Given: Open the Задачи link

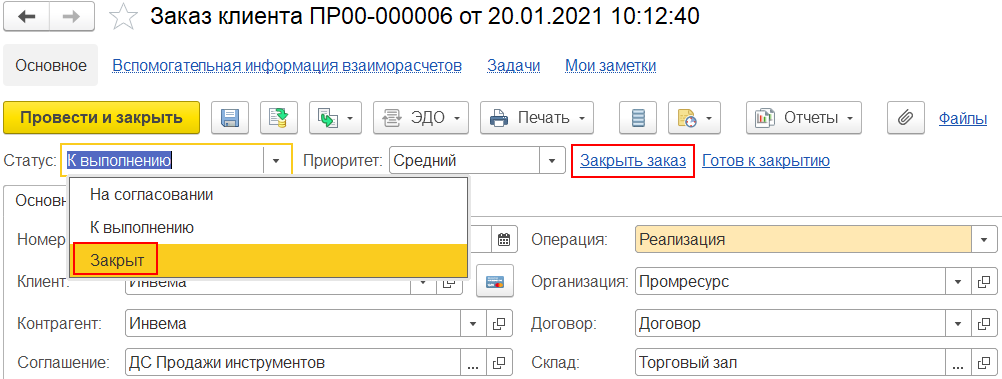Looking at the screenshot, I should 514,65.
